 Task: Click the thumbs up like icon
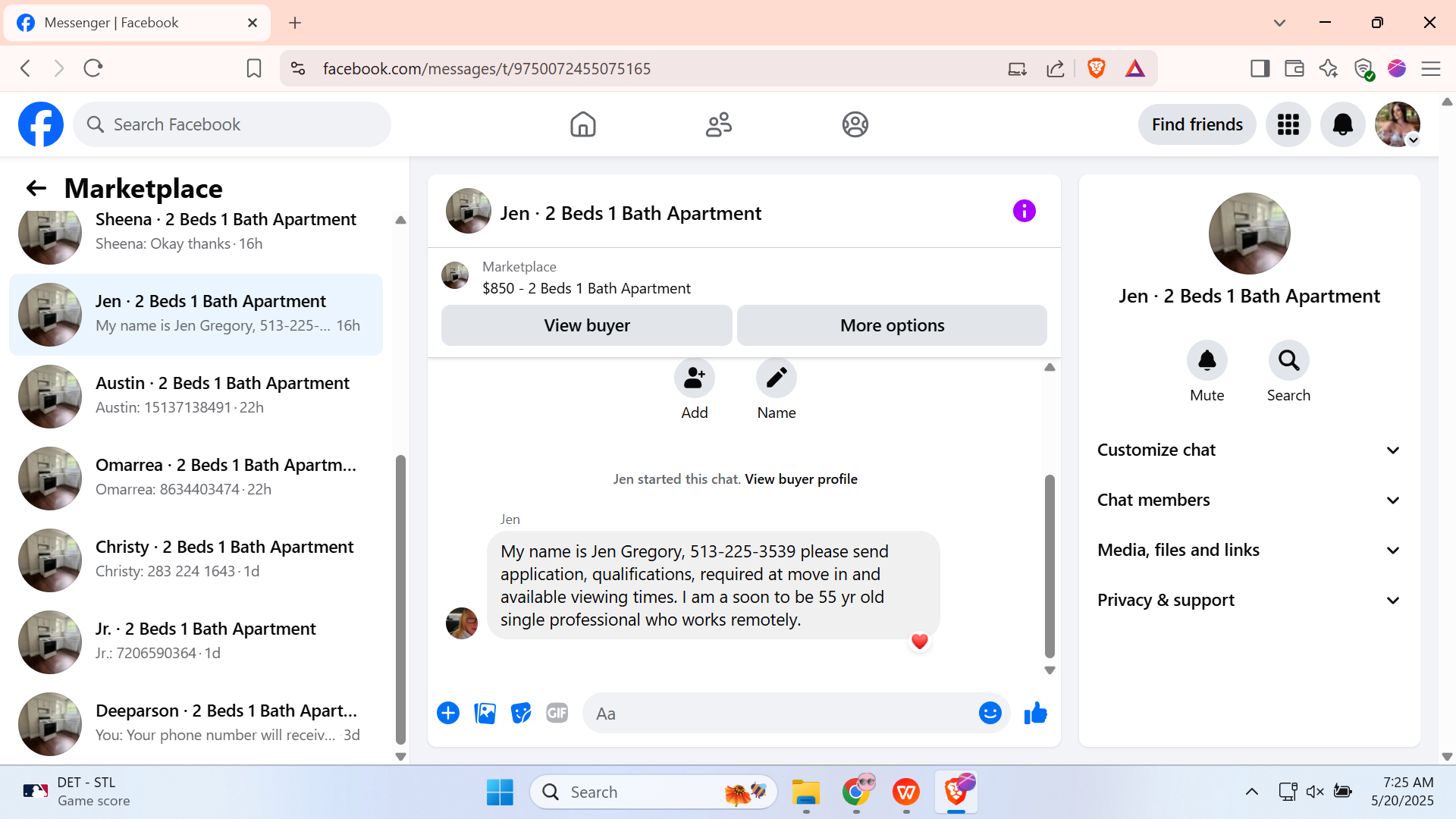(x=1035, y=714)
